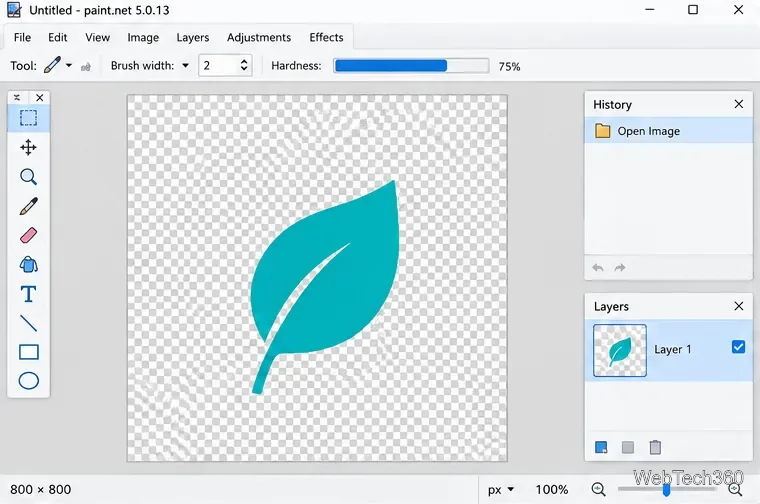Close the floating toolbox window

40,97
